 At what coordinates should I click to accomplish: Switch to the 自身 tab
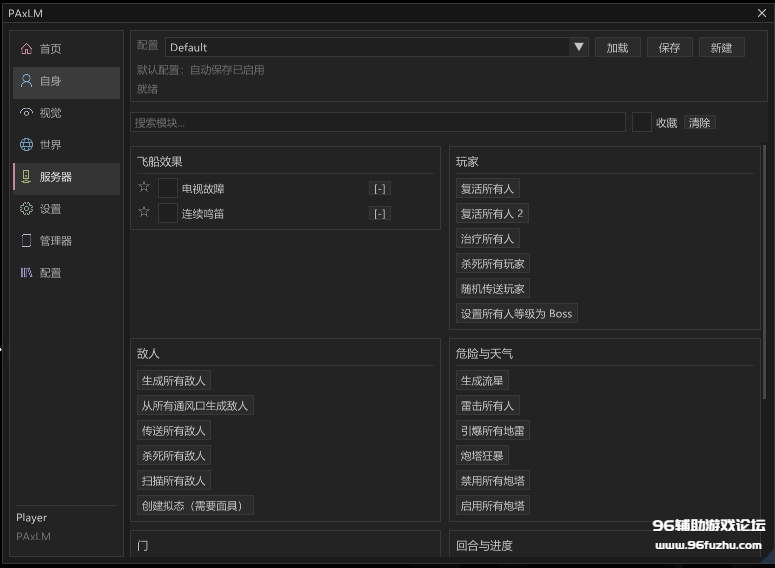pos(66,81)
